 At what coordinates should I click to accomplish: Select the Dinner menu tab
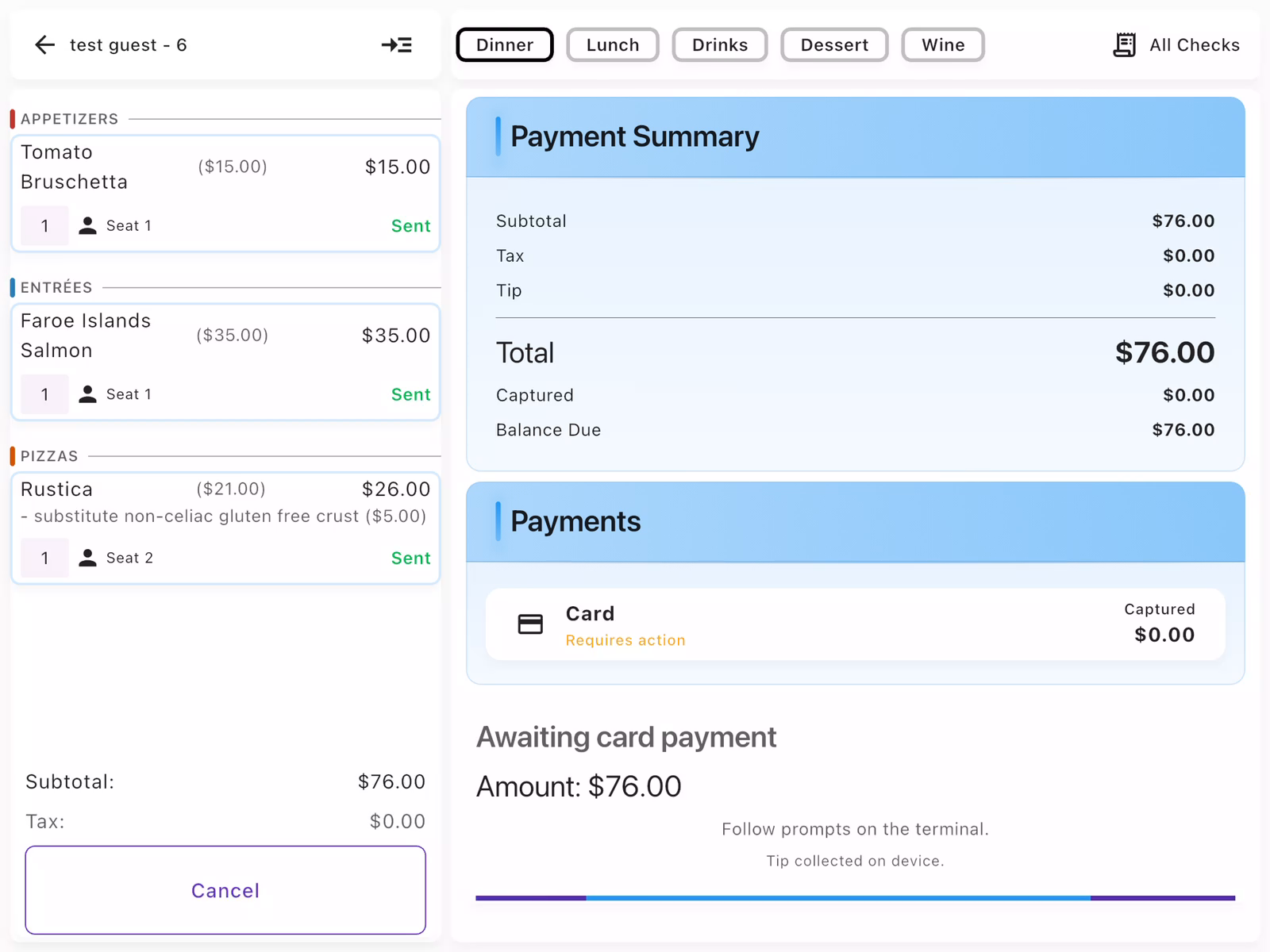click(x=504, y=44)
